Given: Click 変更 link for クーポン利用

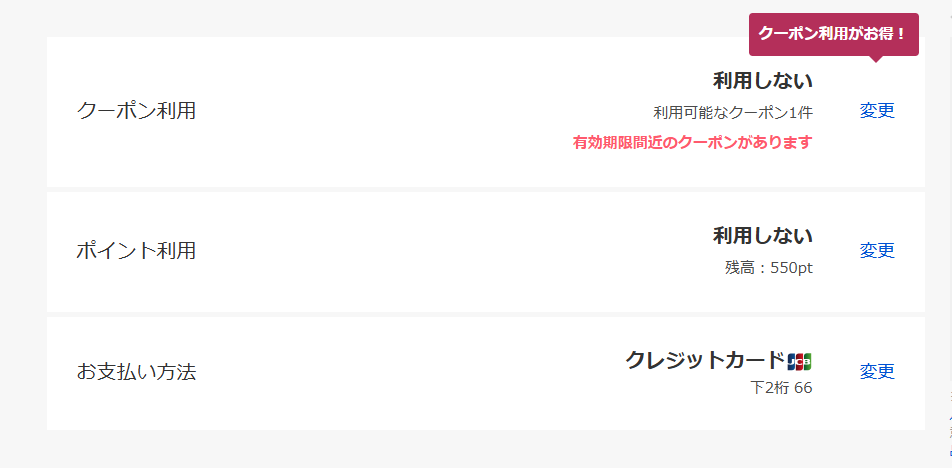Looking at the screenshot, I should coord(877,111).
